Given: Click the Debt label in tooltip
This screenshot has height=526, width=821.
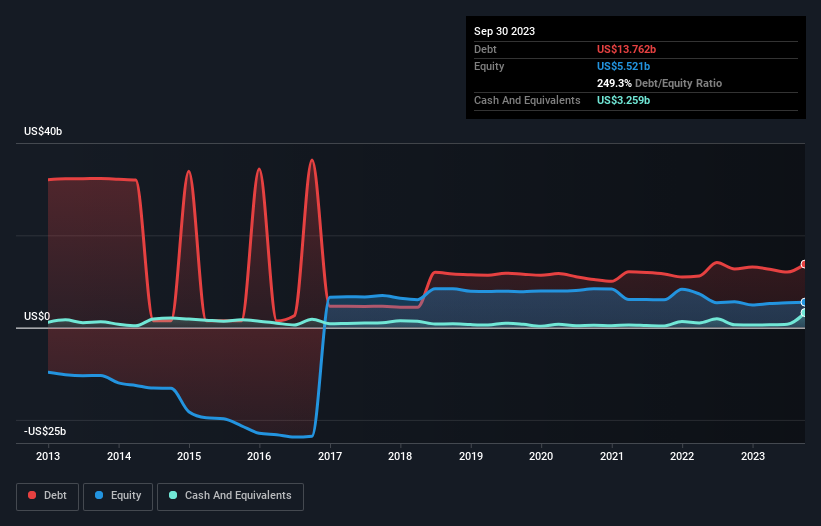Looking at the screenshot, I should pos(485,49).
